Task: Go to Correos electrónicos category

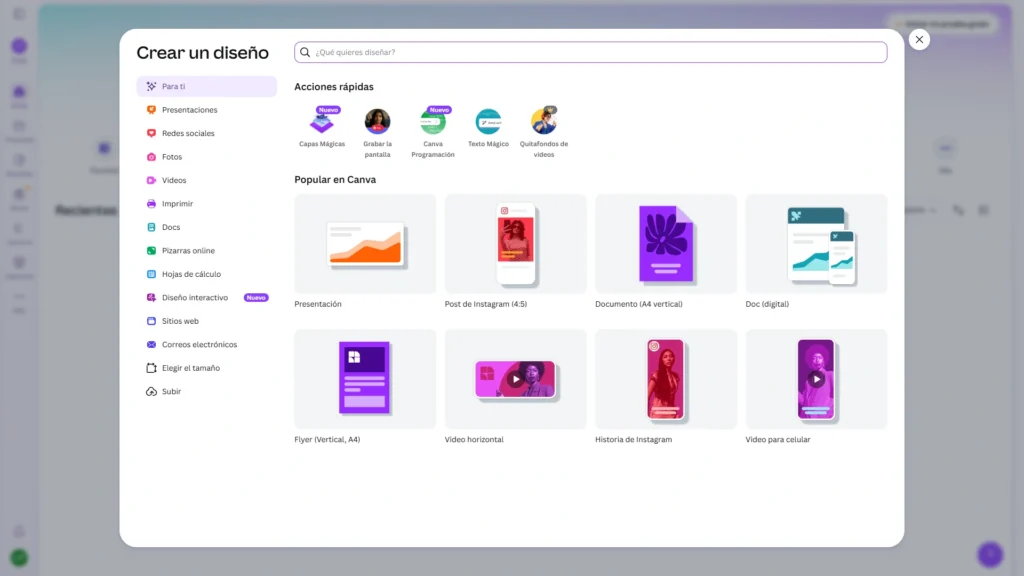Action: 206,345
